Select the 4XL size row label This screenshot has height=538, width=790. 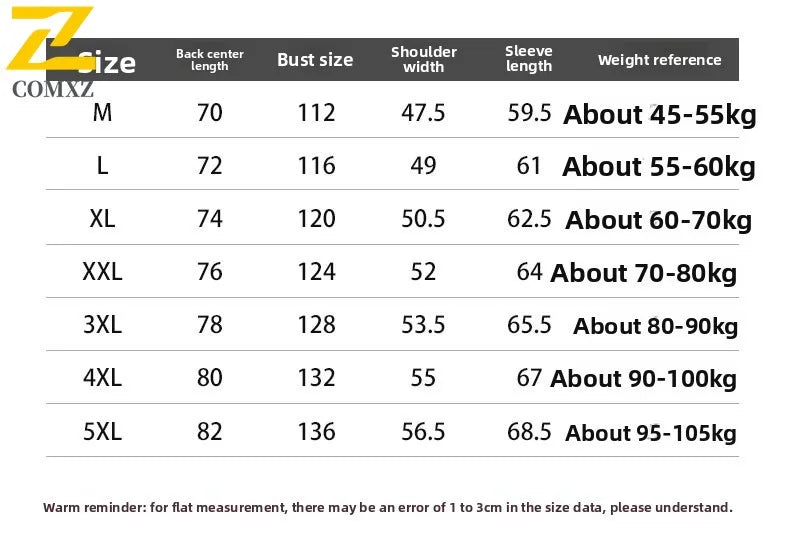coord(102,378)
